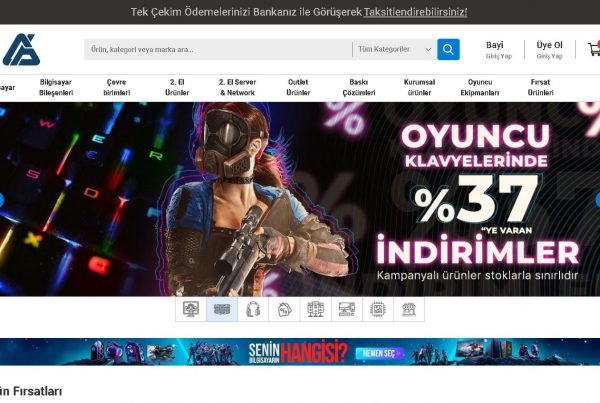Click Üye Ol sign-up link
600x403 pixels.
coord(549,49)
